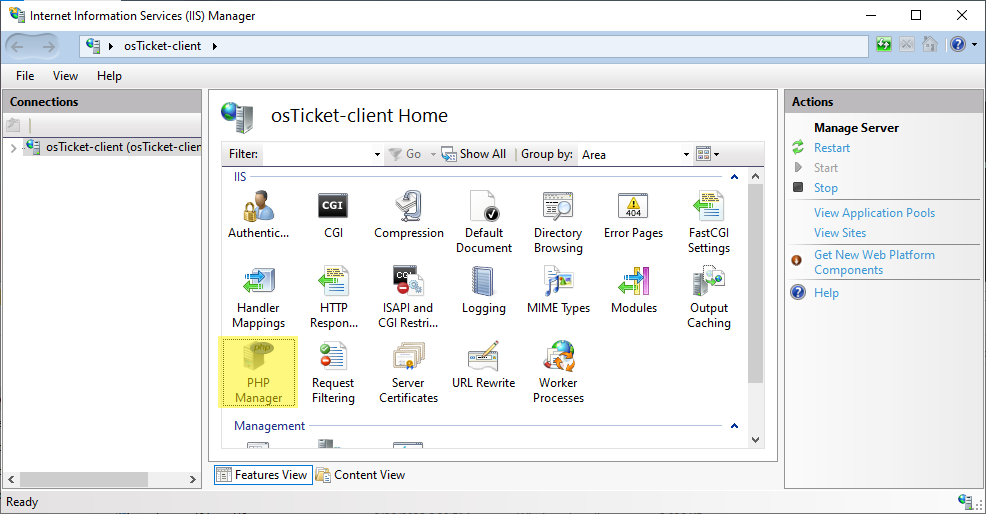Open Handler Mappings

pos(258,297)
